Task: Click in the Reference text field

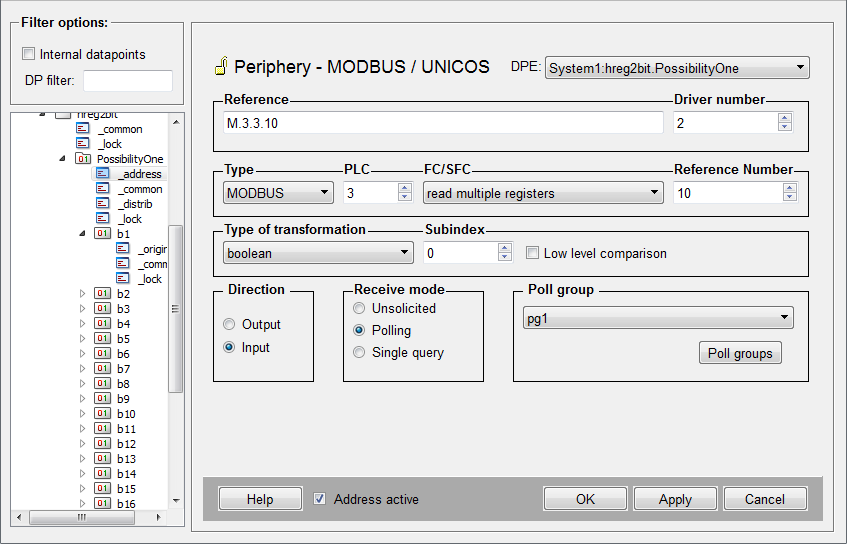Action: pyautogui.click(x=442, y=122)
